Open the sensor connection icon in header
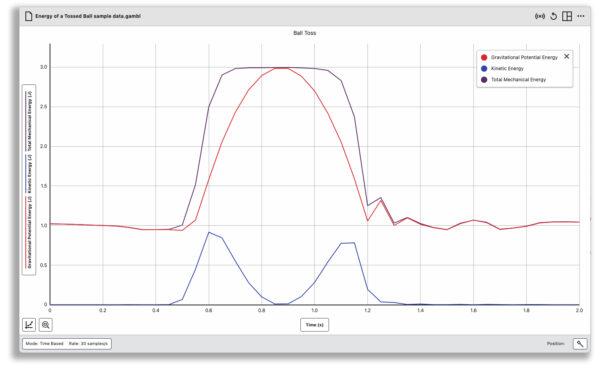 [x=540, y=16]
